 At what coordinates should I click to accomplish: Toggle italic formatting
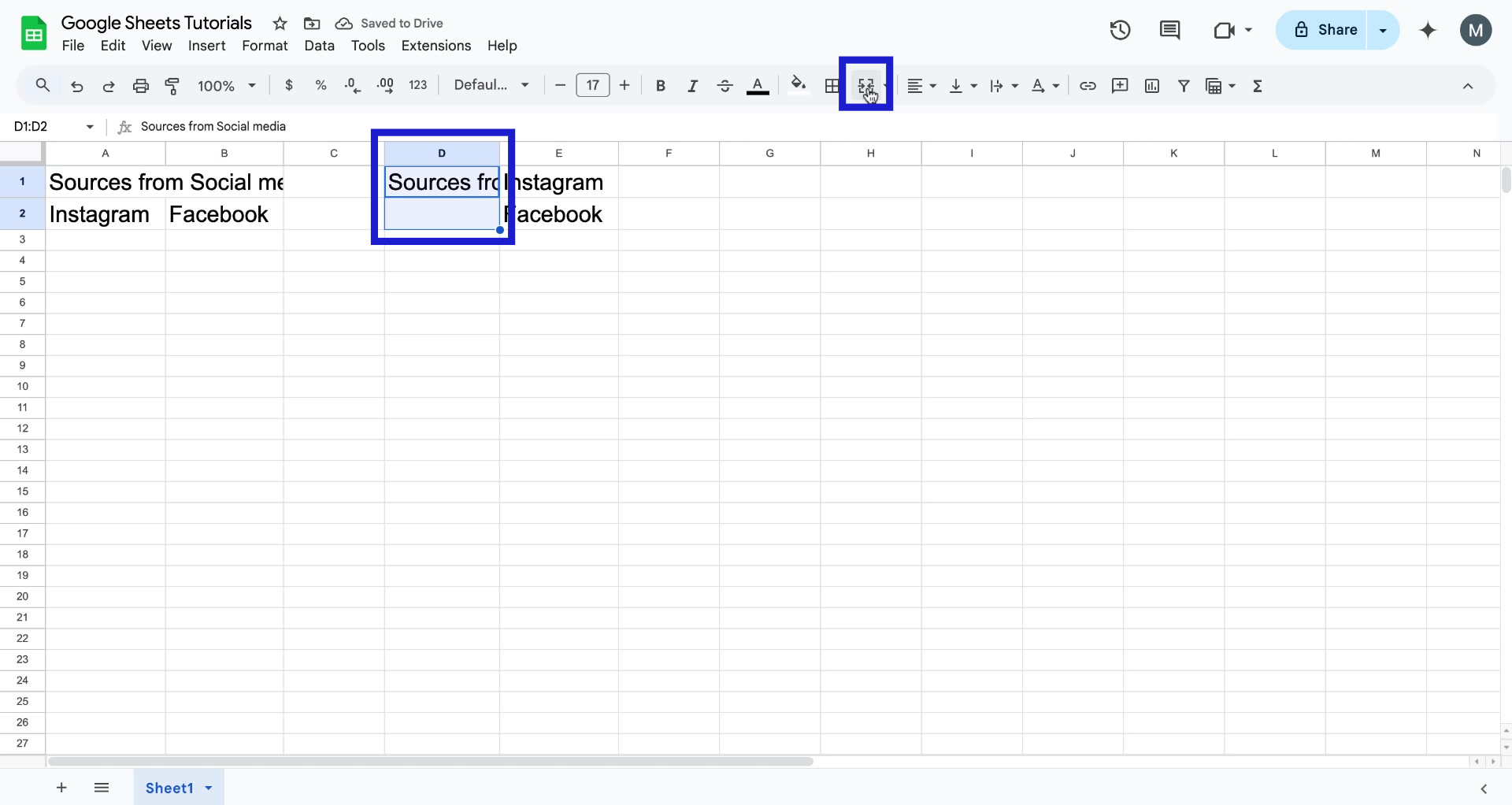click(692, 86)
